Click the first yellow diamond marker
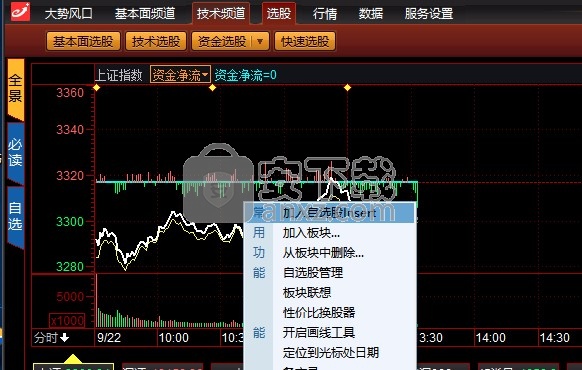The width and height of the screenshot is (582, 370). coord(97,88)
